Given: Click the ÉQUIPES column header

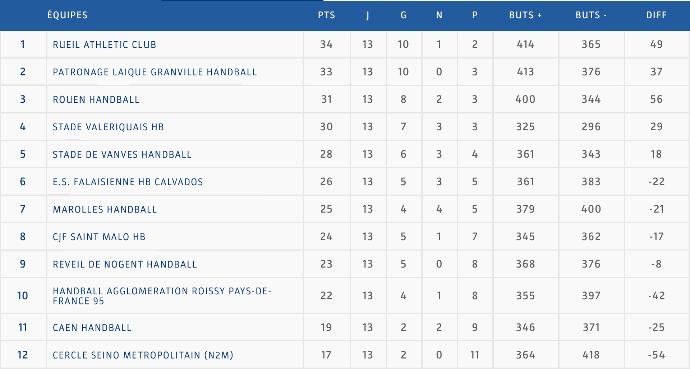Looking at the screenshot, I should pyautogui.click(x=67, y=15).
